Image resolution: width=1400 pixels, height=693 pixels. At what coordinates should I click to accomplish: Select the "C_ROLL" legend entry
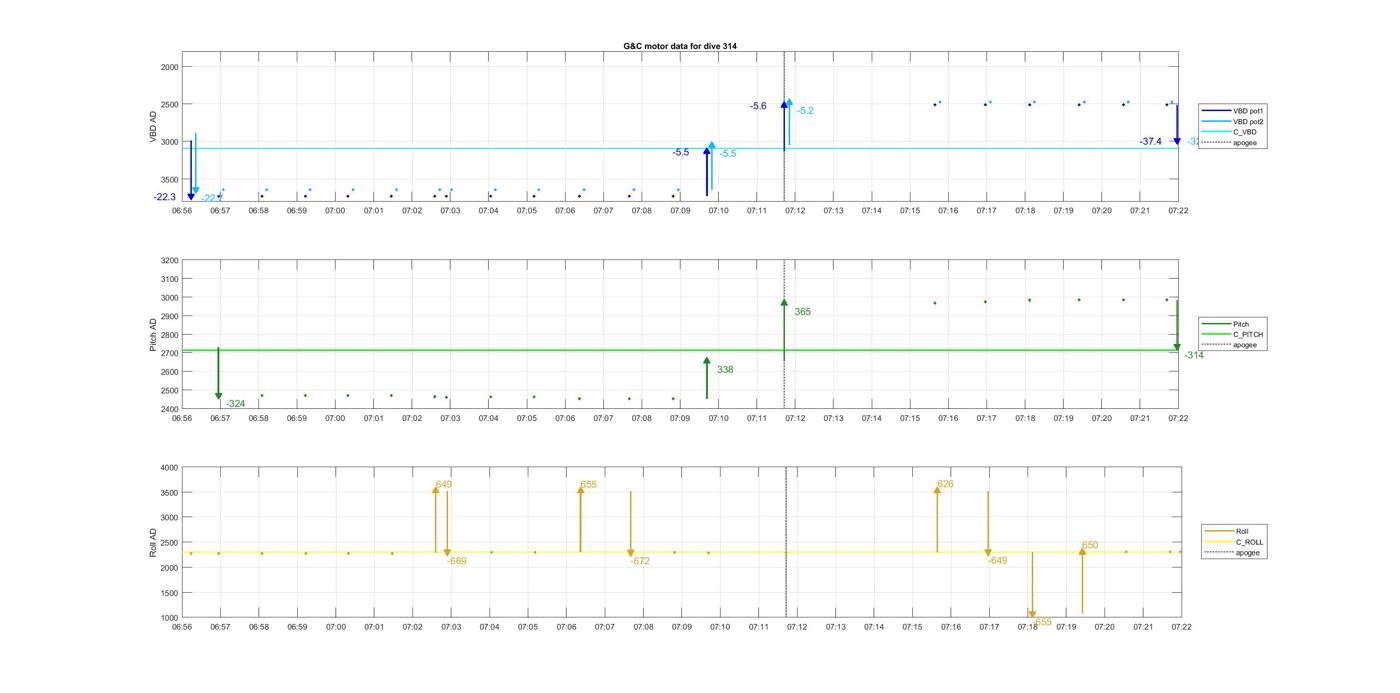pyautogui.click(x=1234, y=542)
